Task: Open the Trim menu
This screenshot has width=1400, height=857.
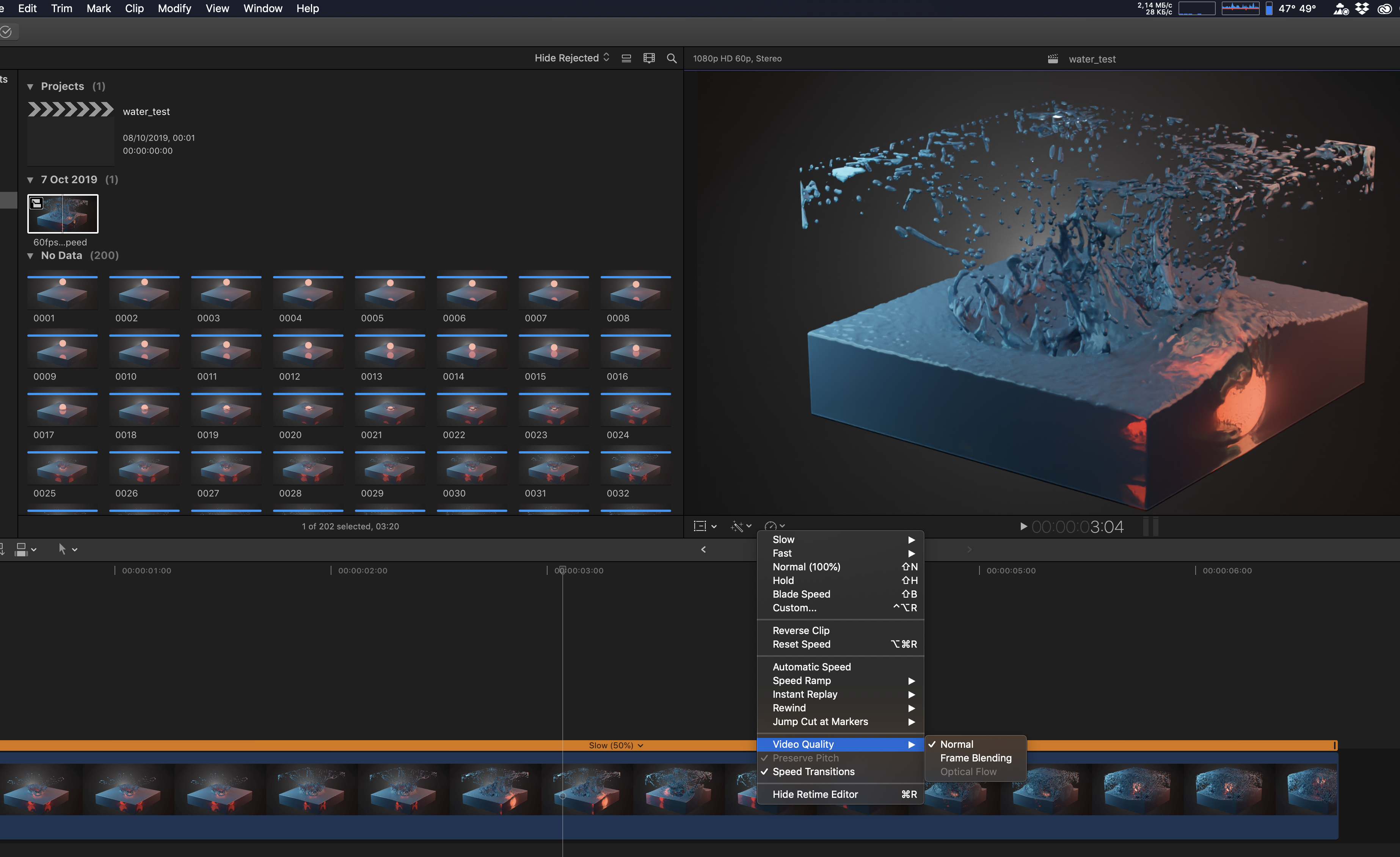Action: click(61, 8)
